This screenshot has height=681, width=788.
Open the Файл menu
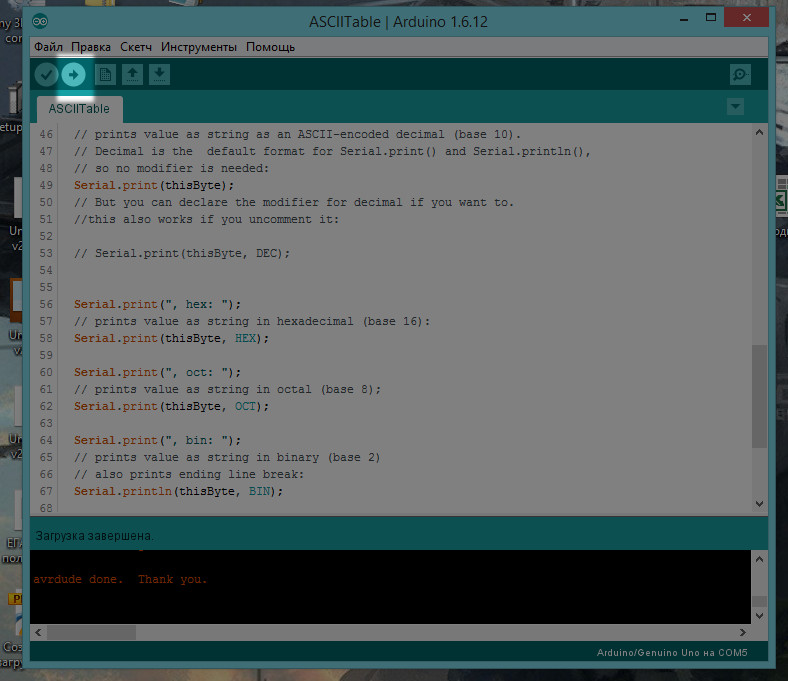tap(48, 47)
